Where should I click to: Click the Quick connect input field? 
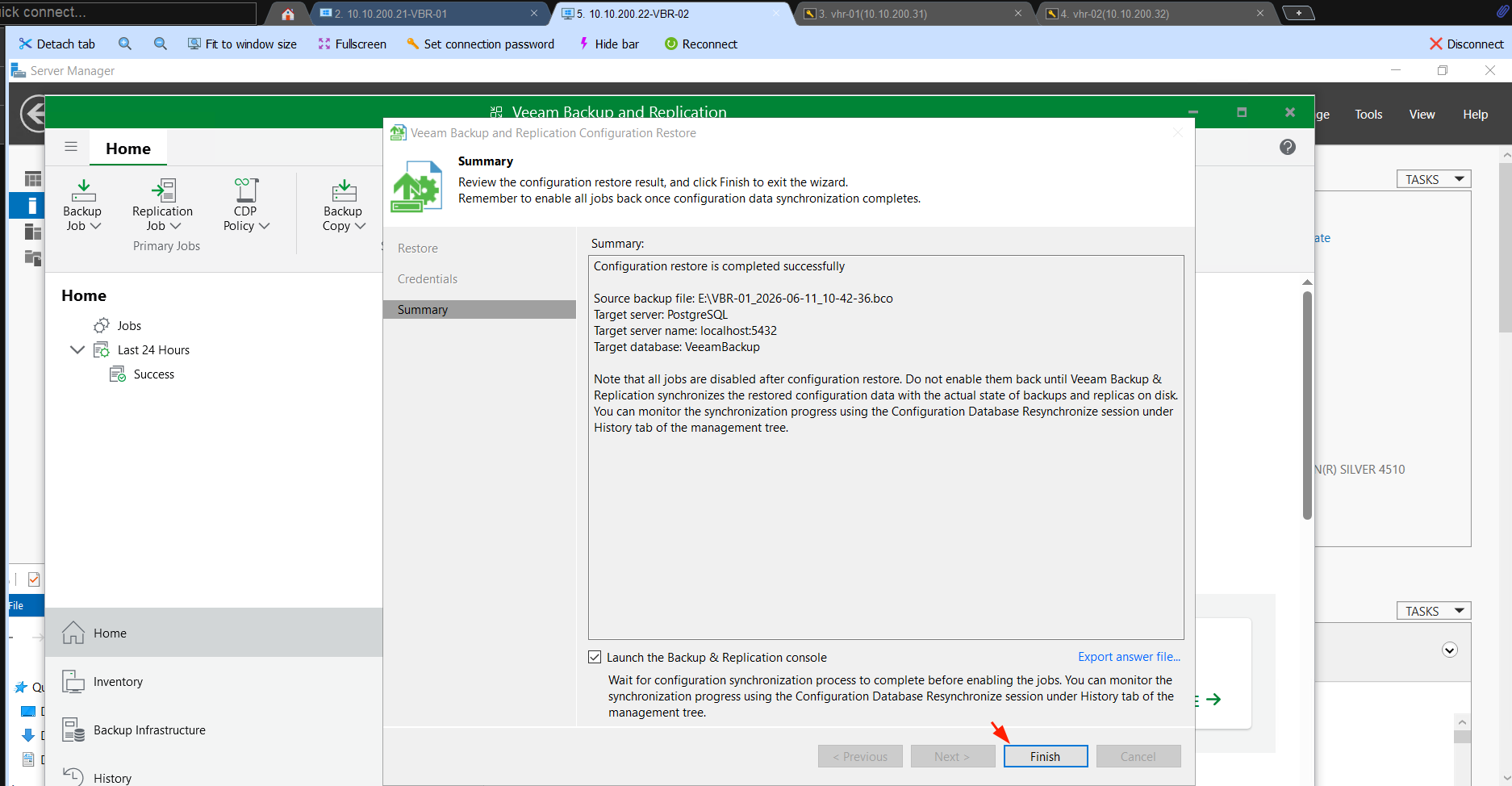(129, 12)
